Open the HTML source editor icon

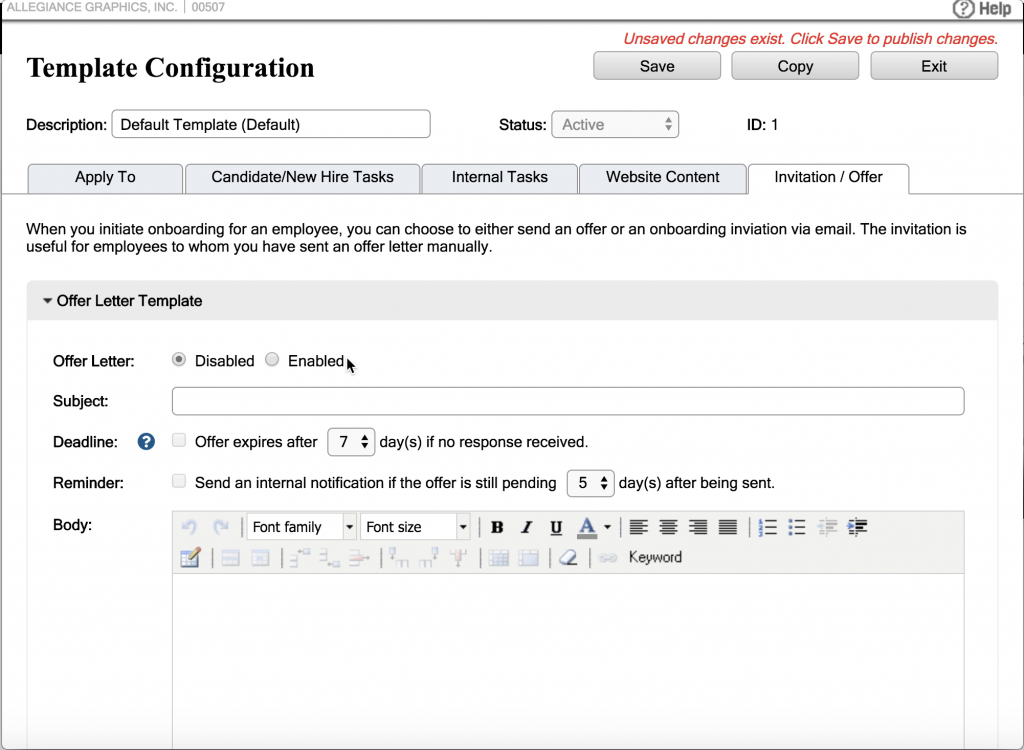[190, 558]
